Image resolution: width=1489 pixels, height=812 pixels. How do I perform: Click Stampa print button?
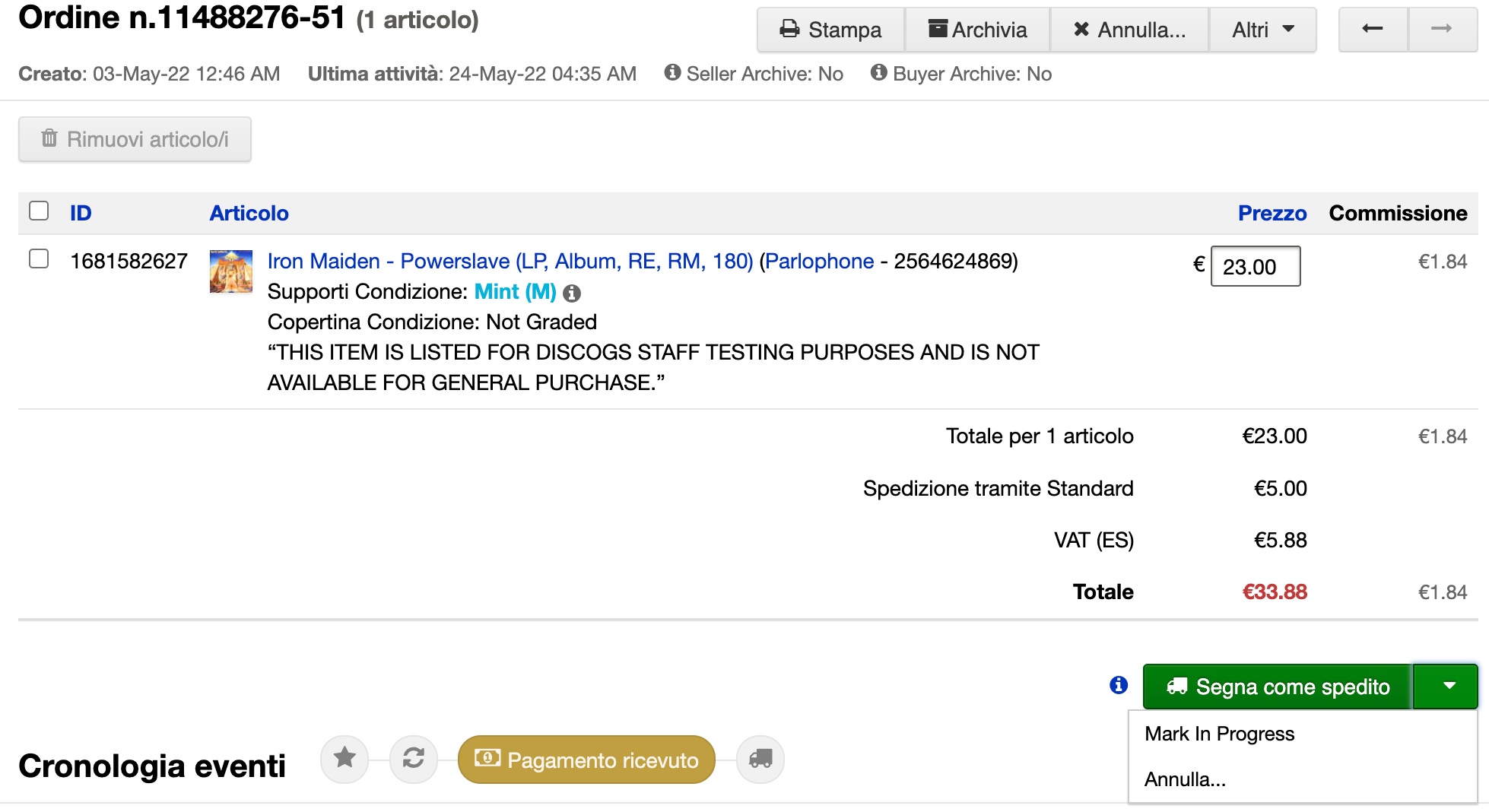[x=830, y=30]
